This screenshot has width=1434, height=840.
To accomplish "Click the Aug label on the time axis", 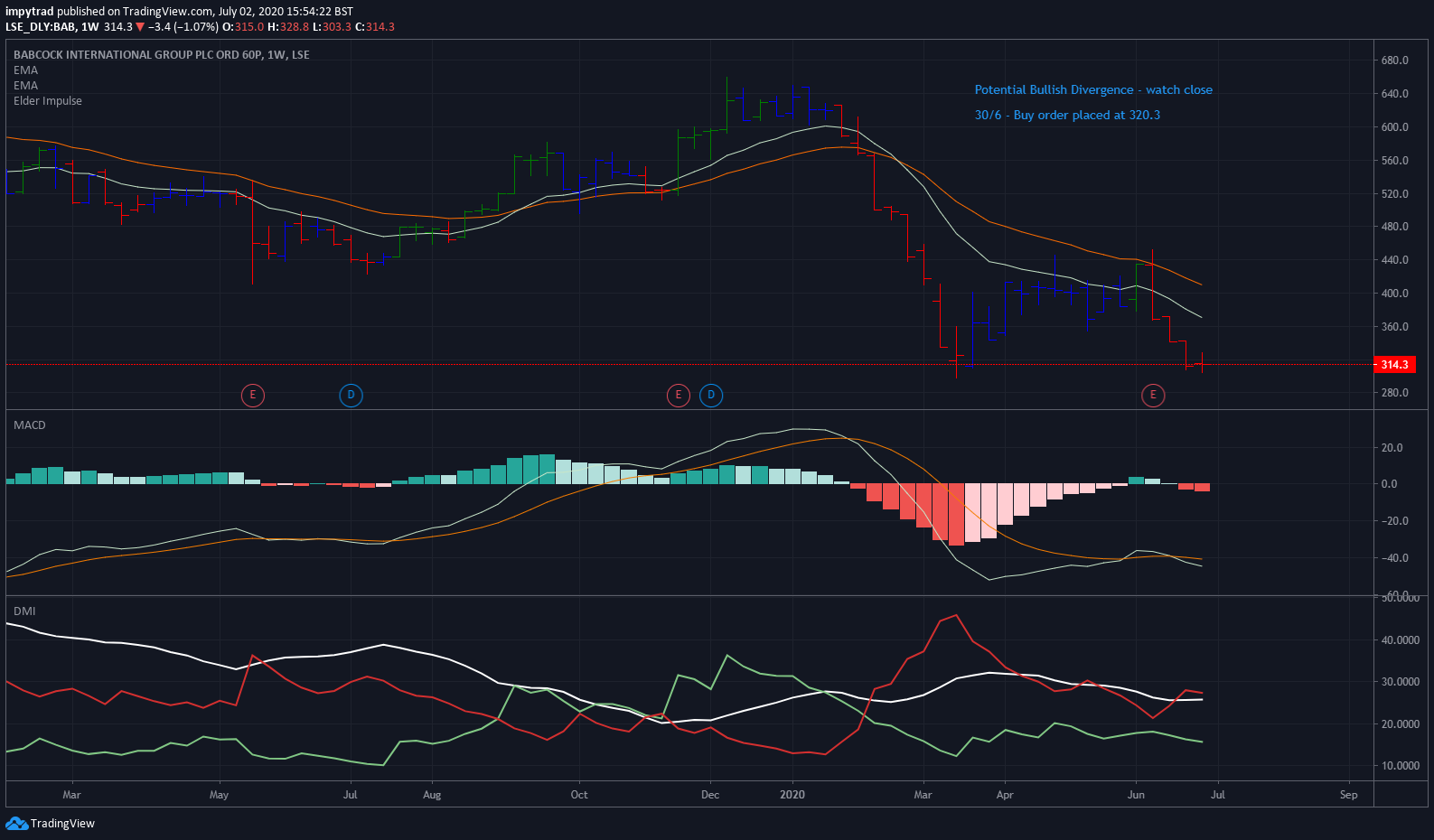I will [432, 795].
